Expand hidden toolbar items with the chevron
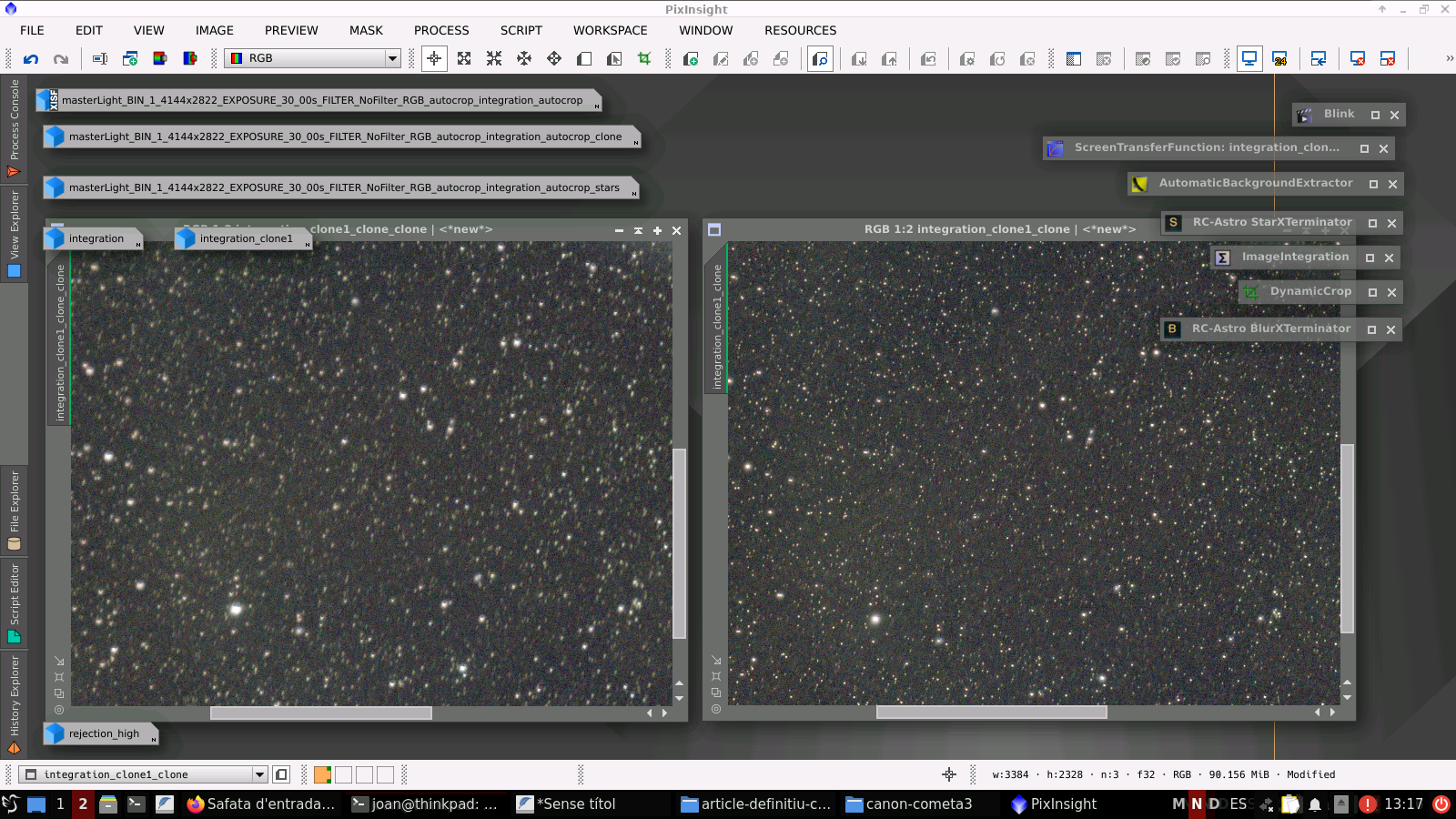 1449,59
